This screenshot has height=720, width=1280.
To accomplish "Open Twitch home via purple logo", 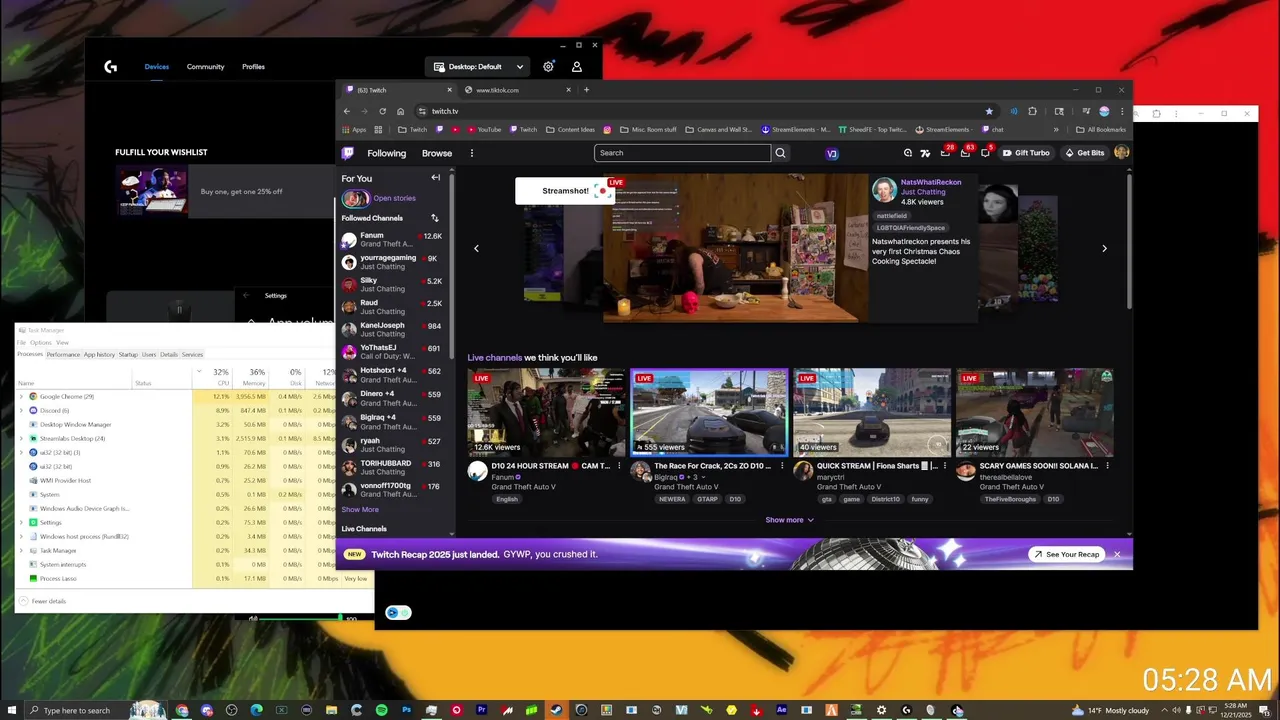I will [x=347, y=153].
